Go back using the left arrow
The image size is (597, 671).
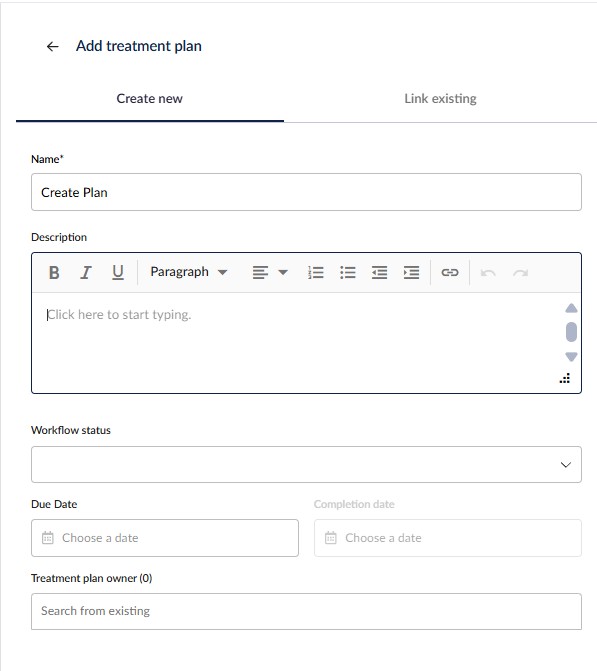point(53,46)
